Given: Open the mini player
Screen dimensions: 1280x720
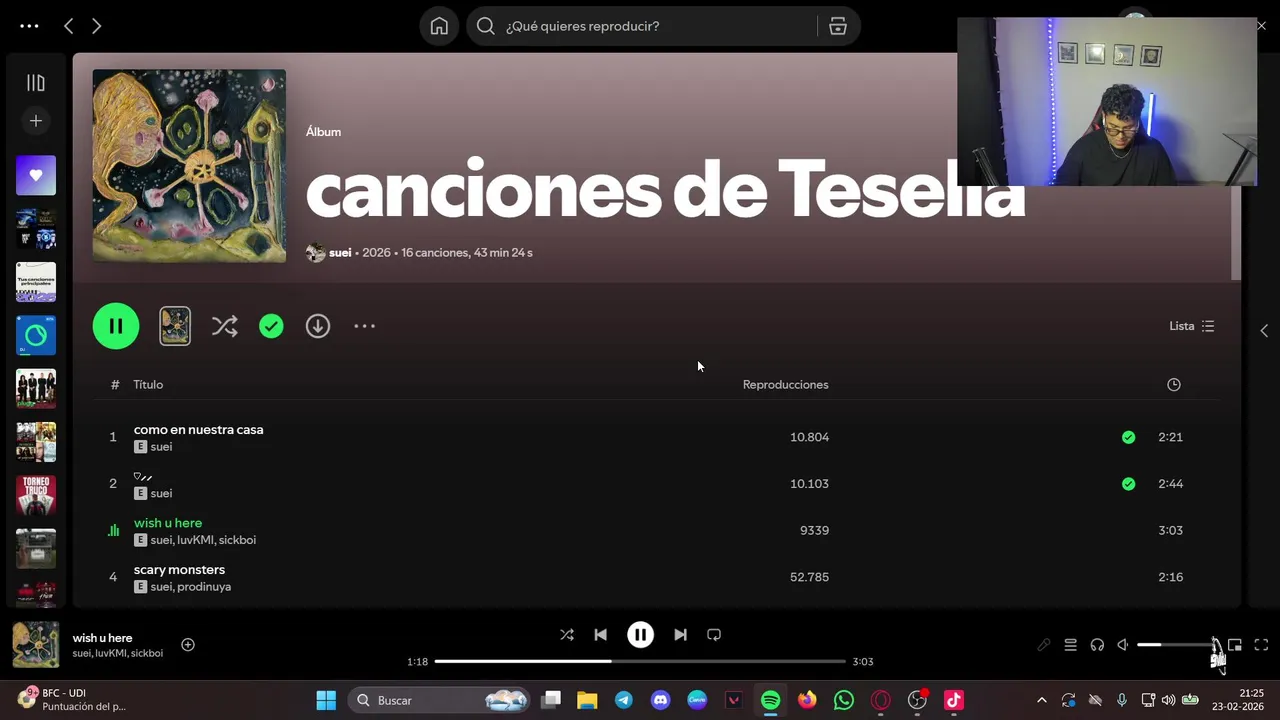Looking at the screenshot, I should 1235,645.
